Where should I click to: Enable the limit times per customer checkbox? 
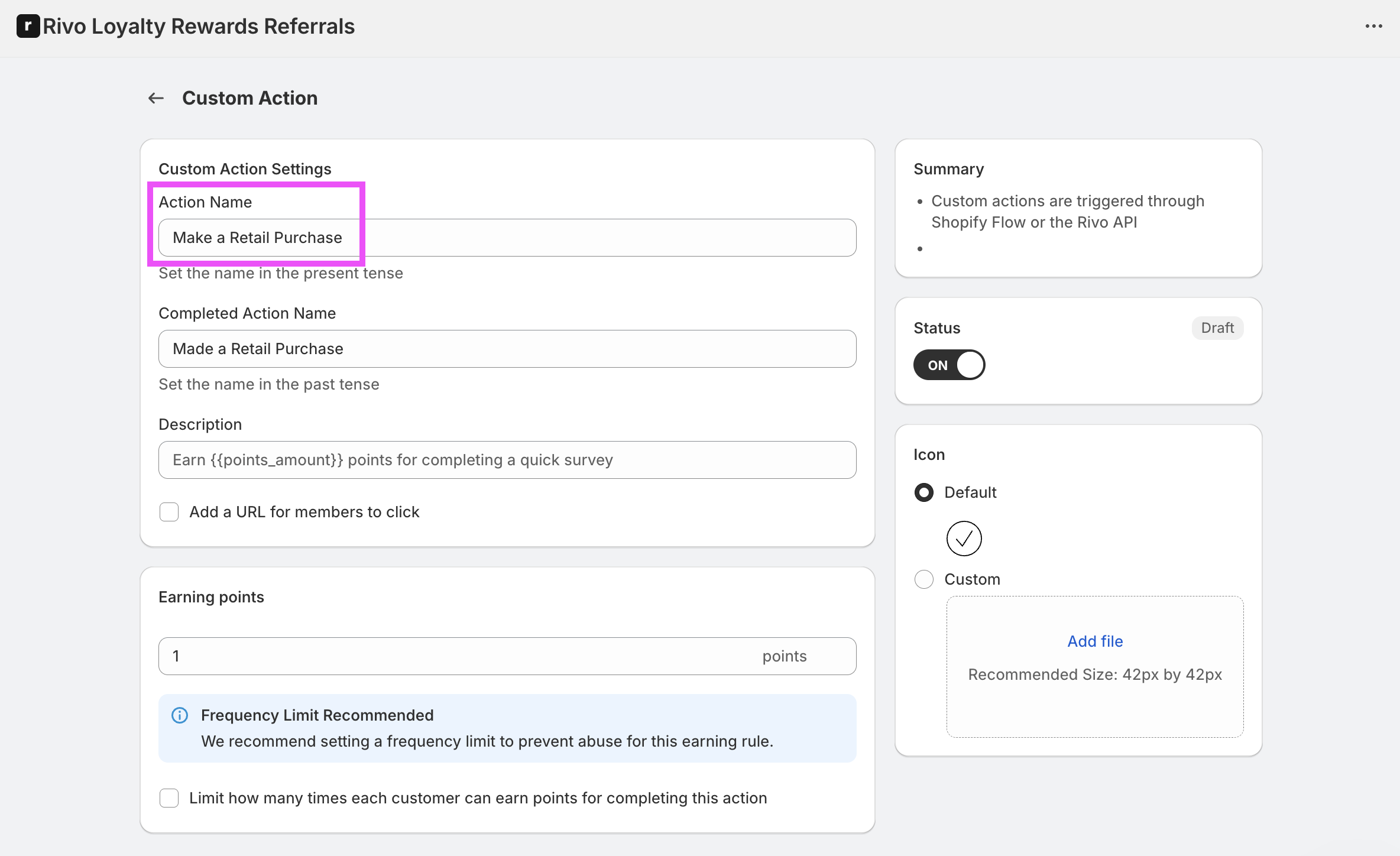[x=169, y=798]
